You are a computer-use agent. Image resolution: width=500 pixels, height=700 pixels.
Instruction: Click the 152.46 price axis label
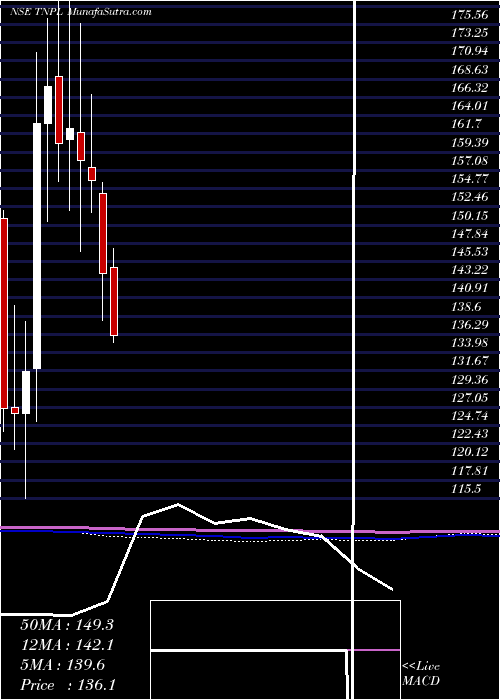coord(469,197)
